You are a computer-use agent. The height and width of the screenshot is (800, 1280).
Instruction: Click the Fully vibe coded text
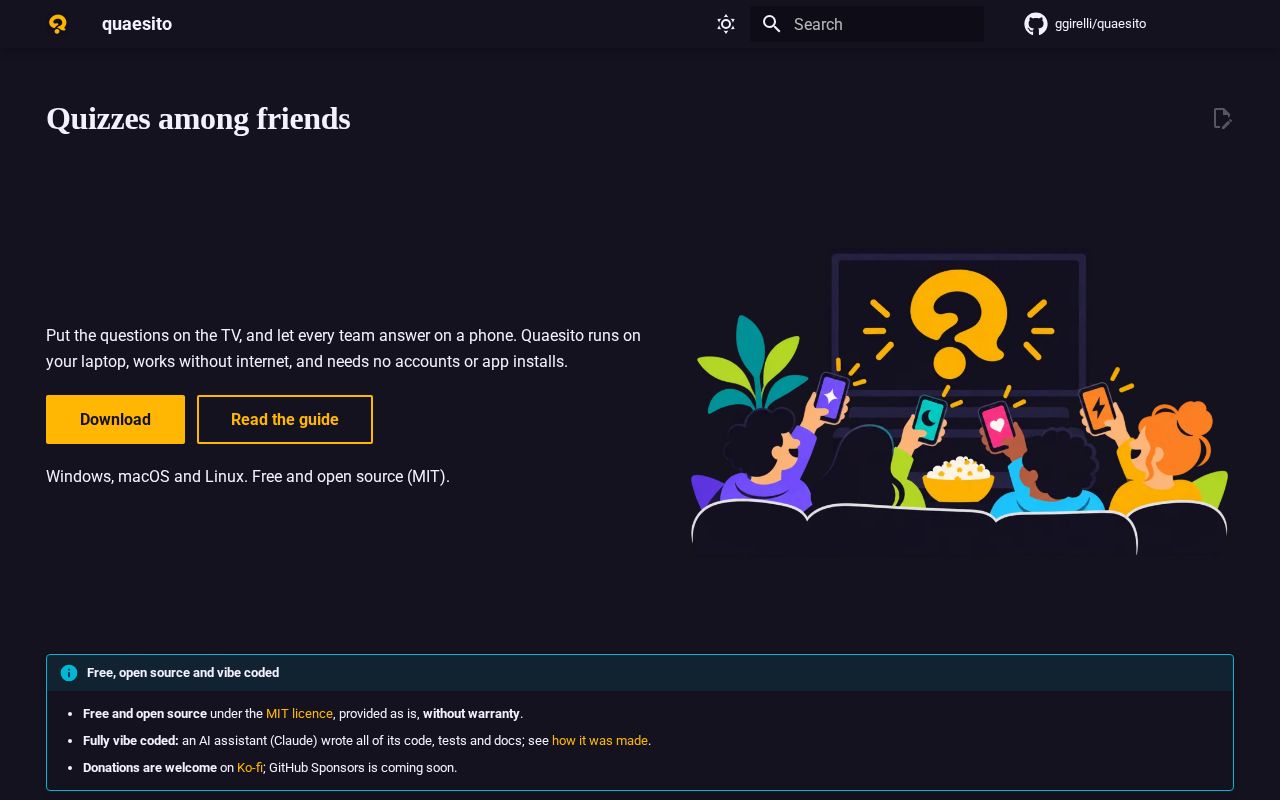click(x=131, y=741)
